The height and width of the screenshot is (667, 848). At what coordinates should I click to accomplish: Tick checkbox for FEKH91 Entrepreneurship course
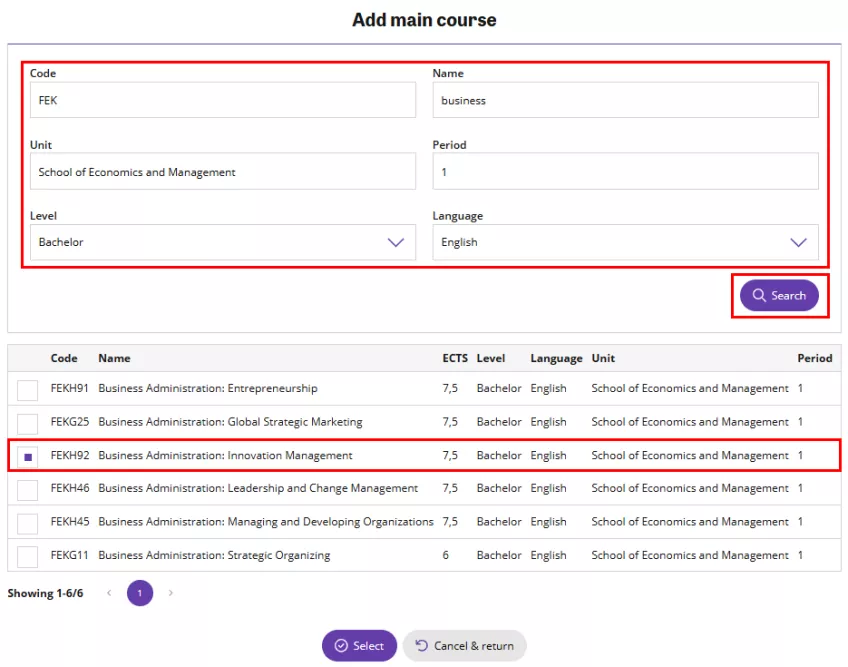28,389
